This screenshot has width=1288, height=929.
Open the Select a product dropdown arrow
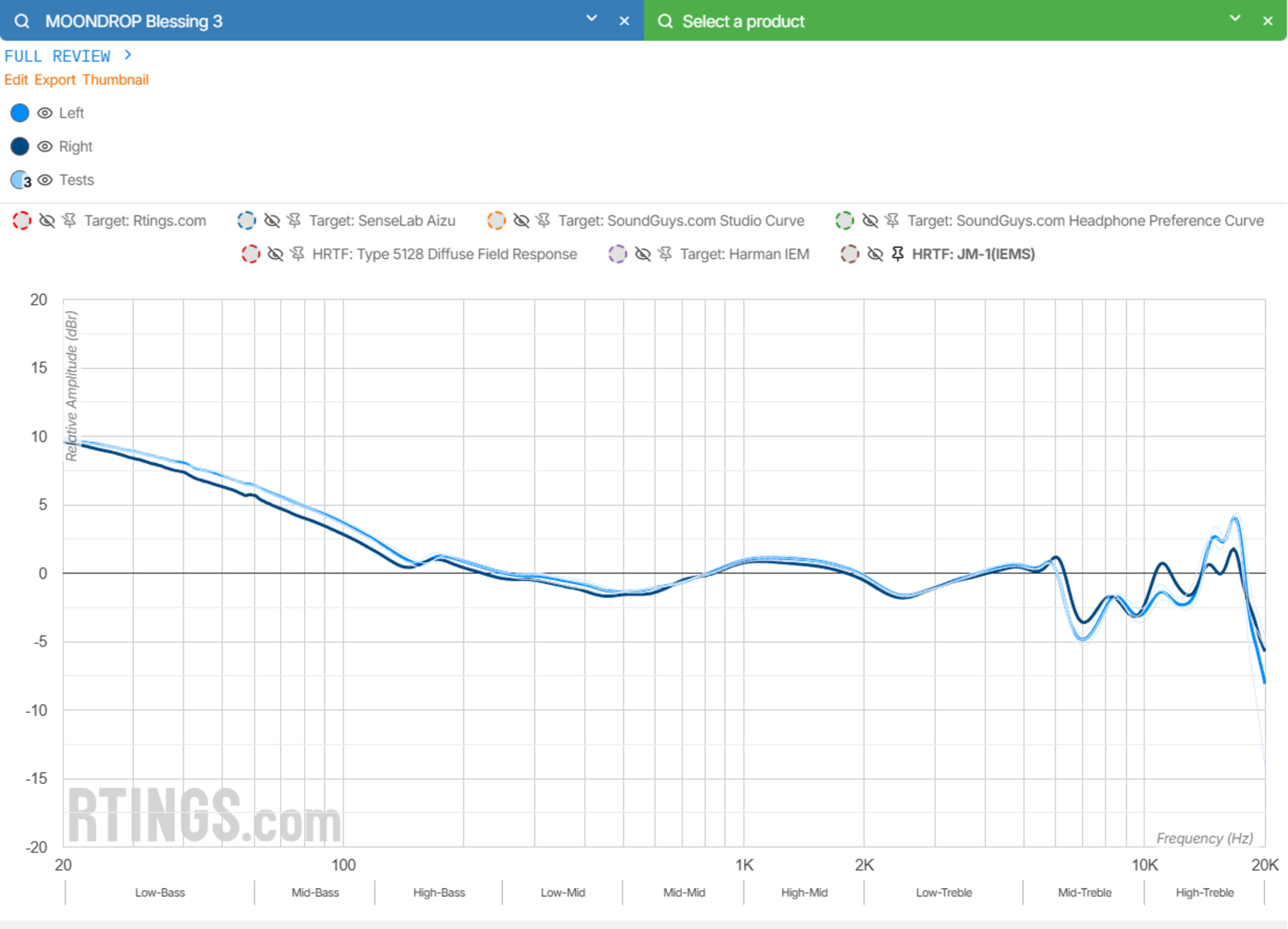click(x=1235, y=18)
